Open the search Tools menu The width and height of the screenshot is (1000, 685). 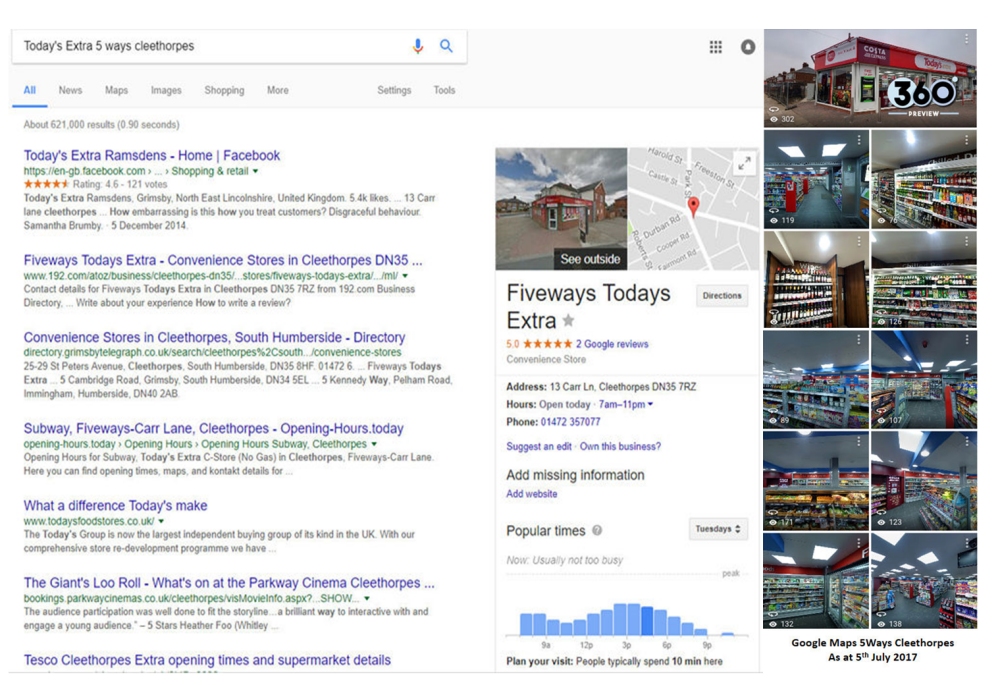(x=444, y=90)
